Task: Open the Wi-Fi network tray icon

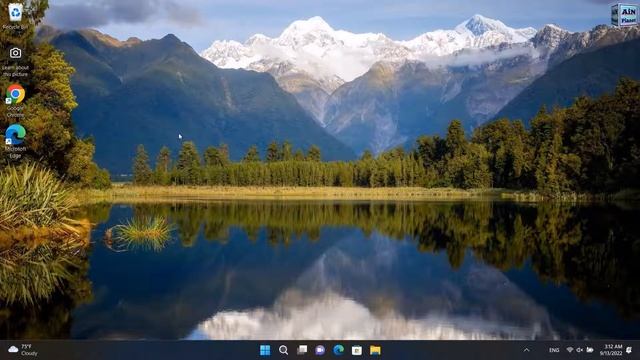Action: click(570, 350)
